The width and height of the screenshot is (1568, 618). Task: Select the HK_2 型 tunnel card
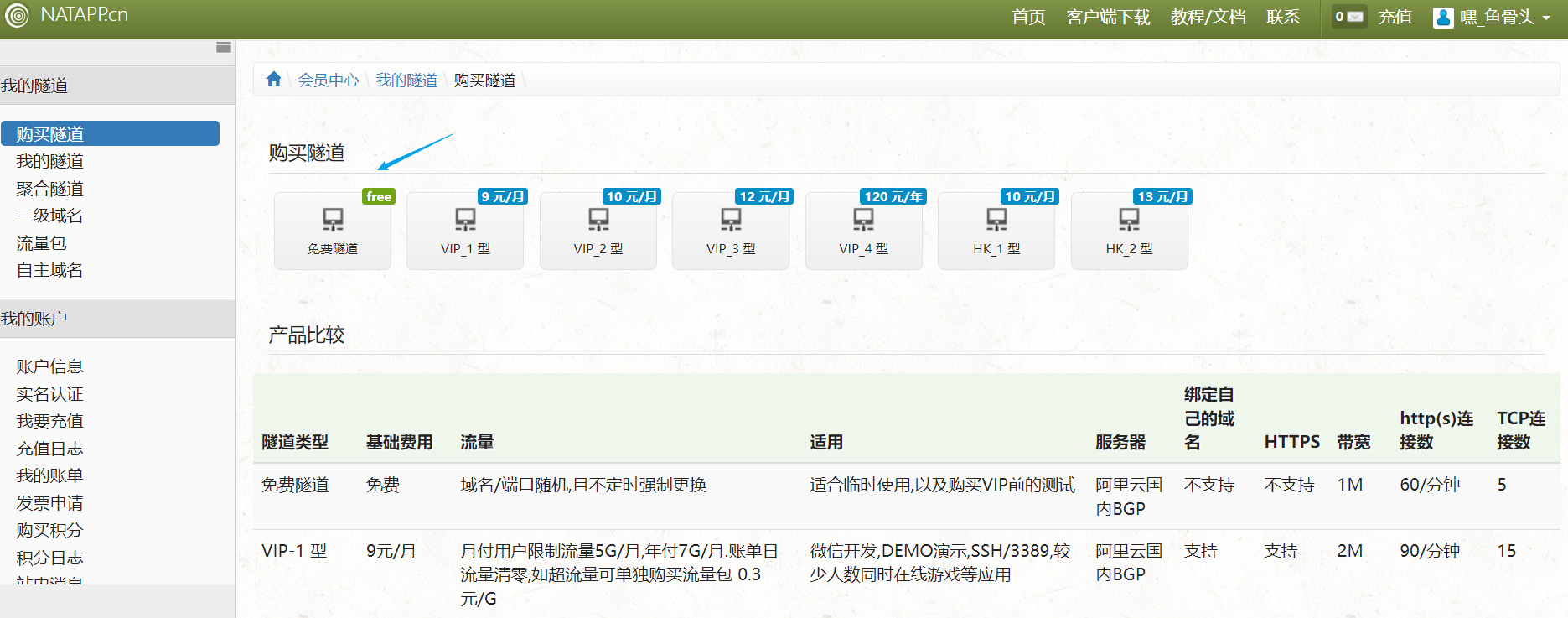[1130, 231]
